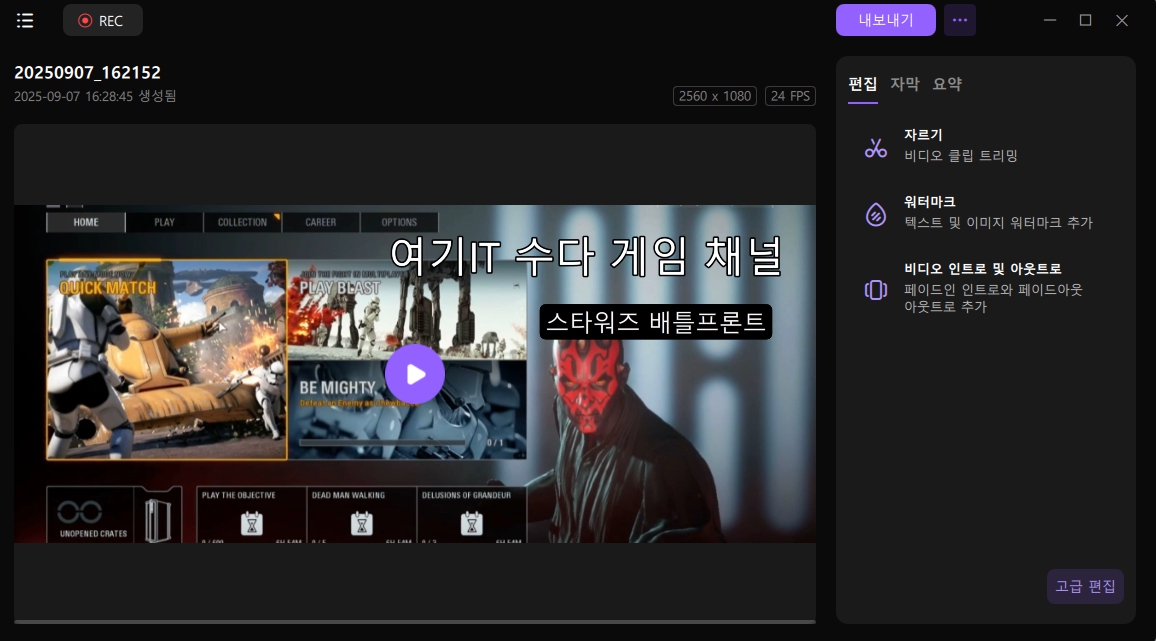Switch to the 자막 tab

click(x=905, y=84)
